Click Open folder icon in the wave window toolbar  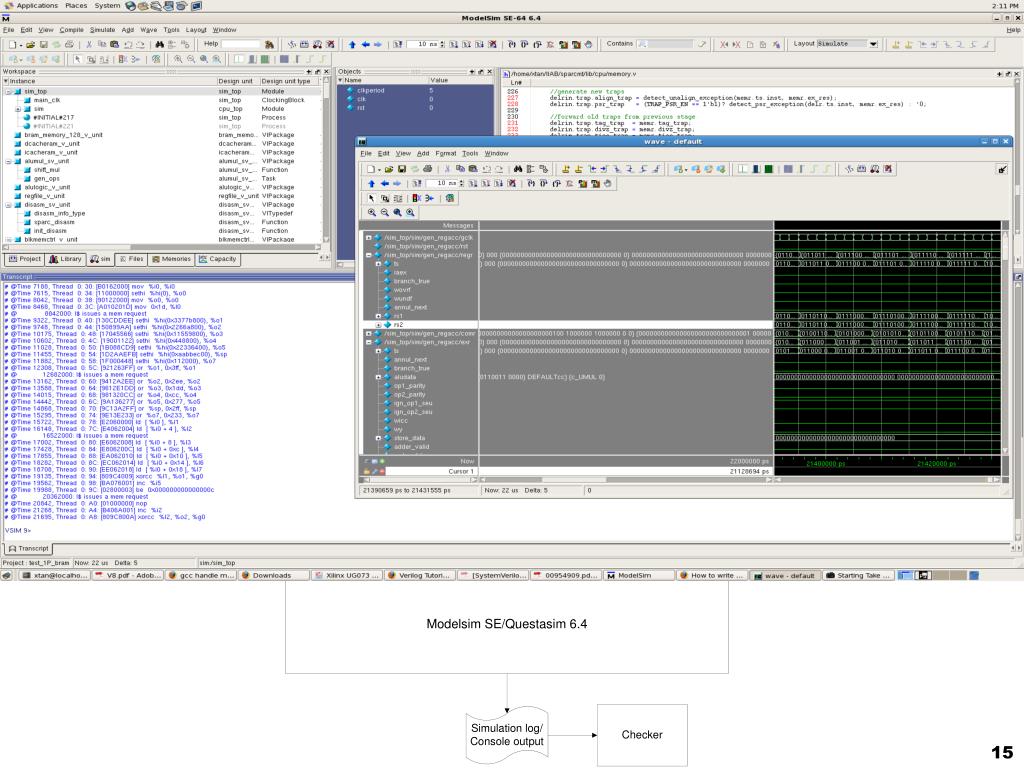[x=389, y=169]
